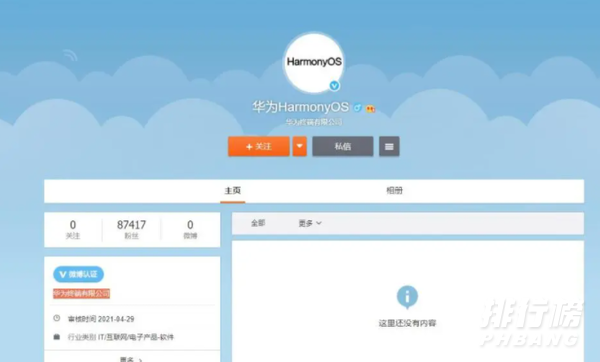The width and height of the screenshot is (600, 362).
Task: Click the briefcase icon beside 行业类别
Action: pyautogui.click(x=57, y=337)
